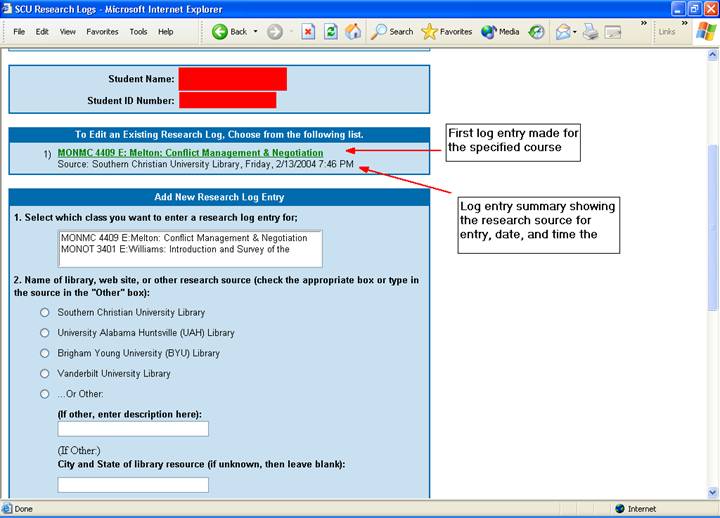Screen dimensions: 720x518
Task: Click the Other source description text field
Action: [x=133, y=429]
